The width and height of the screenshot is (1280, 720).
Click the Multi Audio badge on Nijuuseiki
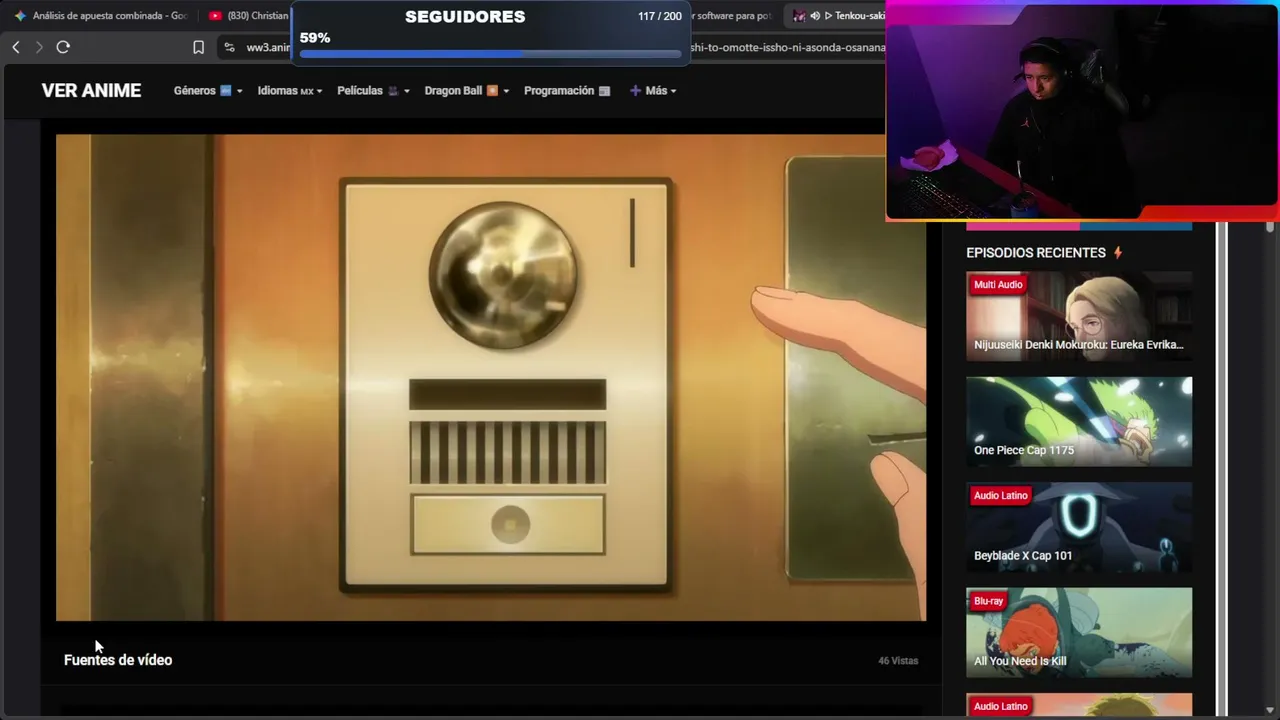[x=998, y=285]
